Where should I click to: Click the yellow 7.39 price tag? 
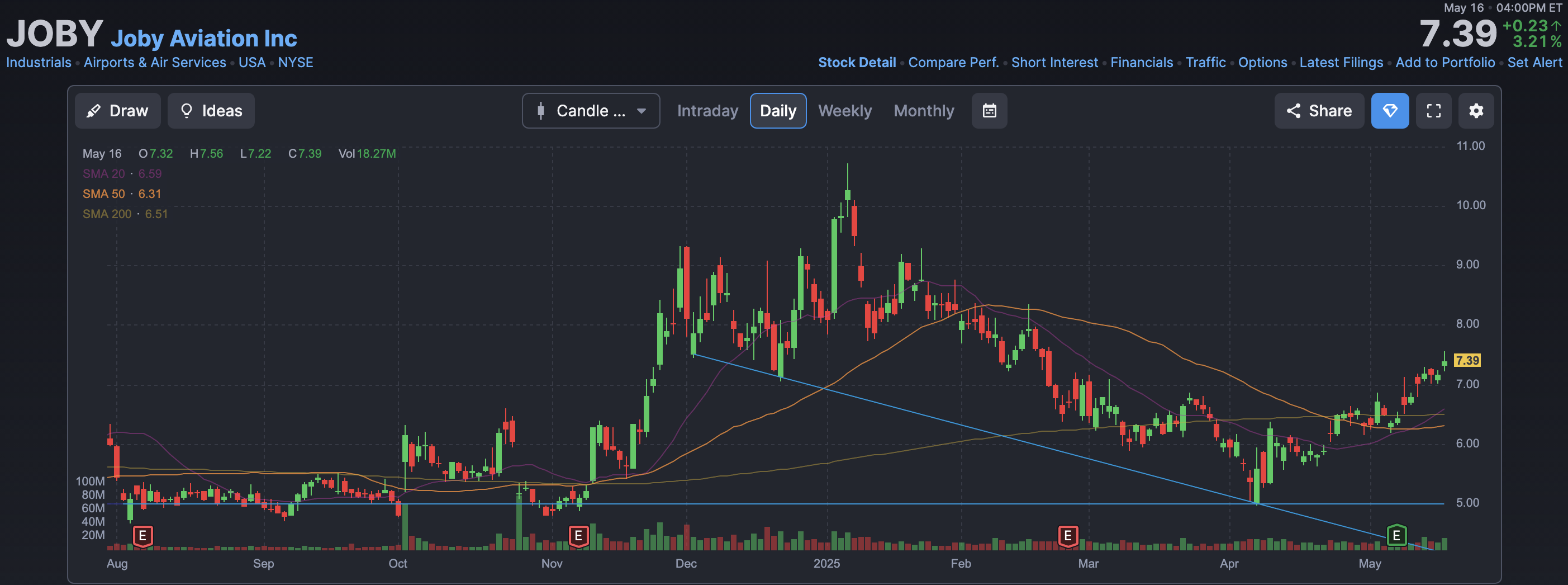[x=1467, y=360]
